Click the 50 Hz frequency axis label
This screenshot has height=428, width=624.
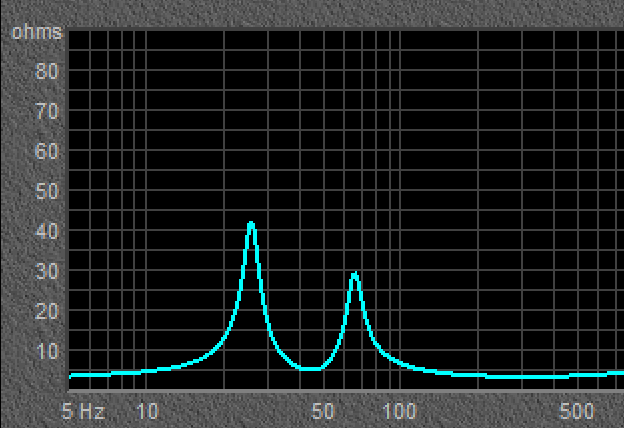click(323, 411)
